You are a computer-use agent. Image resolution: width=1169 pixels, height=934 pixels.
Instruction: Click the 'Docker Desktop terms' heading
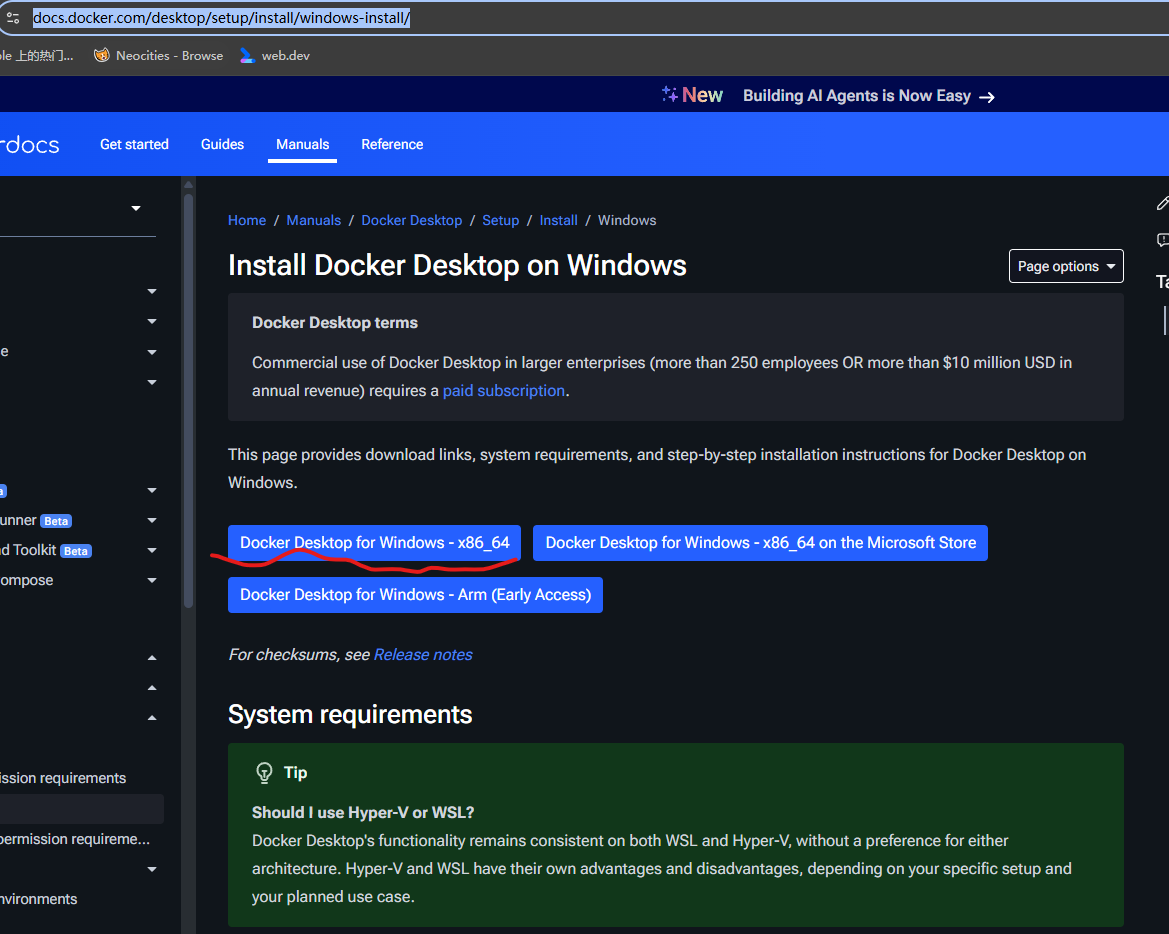(335, 323)
